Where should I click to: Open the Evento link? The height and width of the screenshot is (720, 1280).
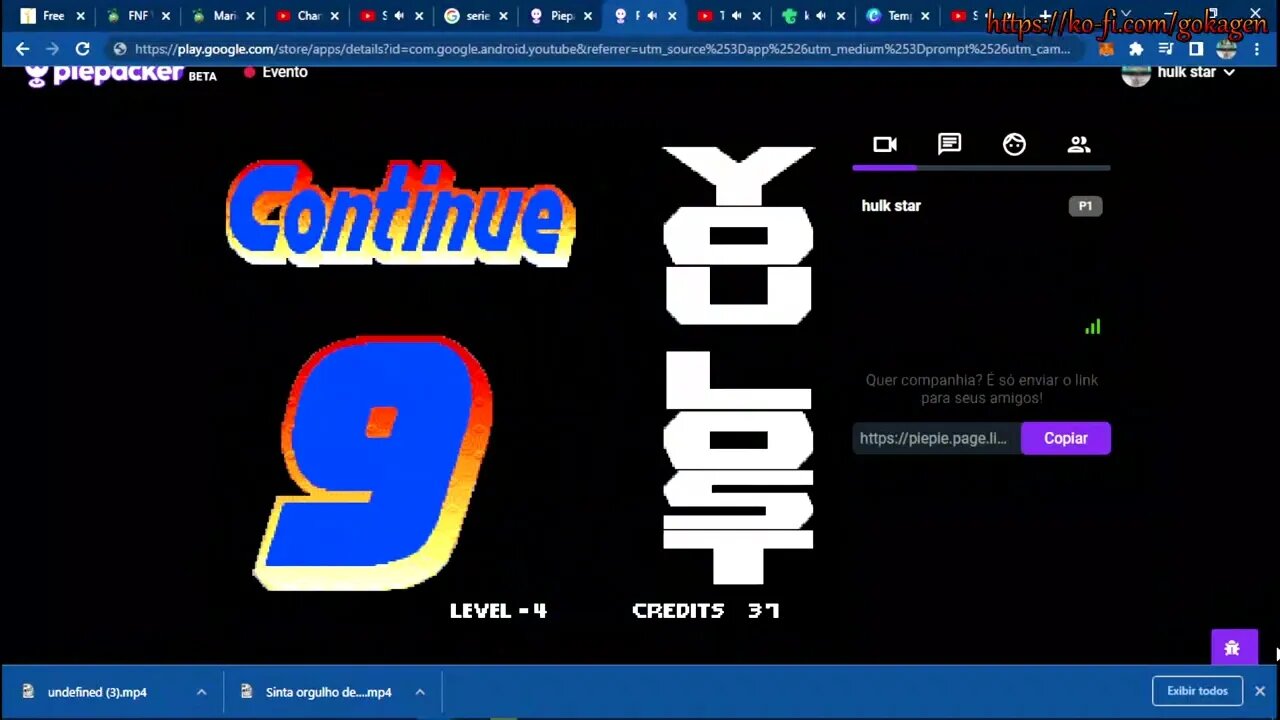pos(276,72)
